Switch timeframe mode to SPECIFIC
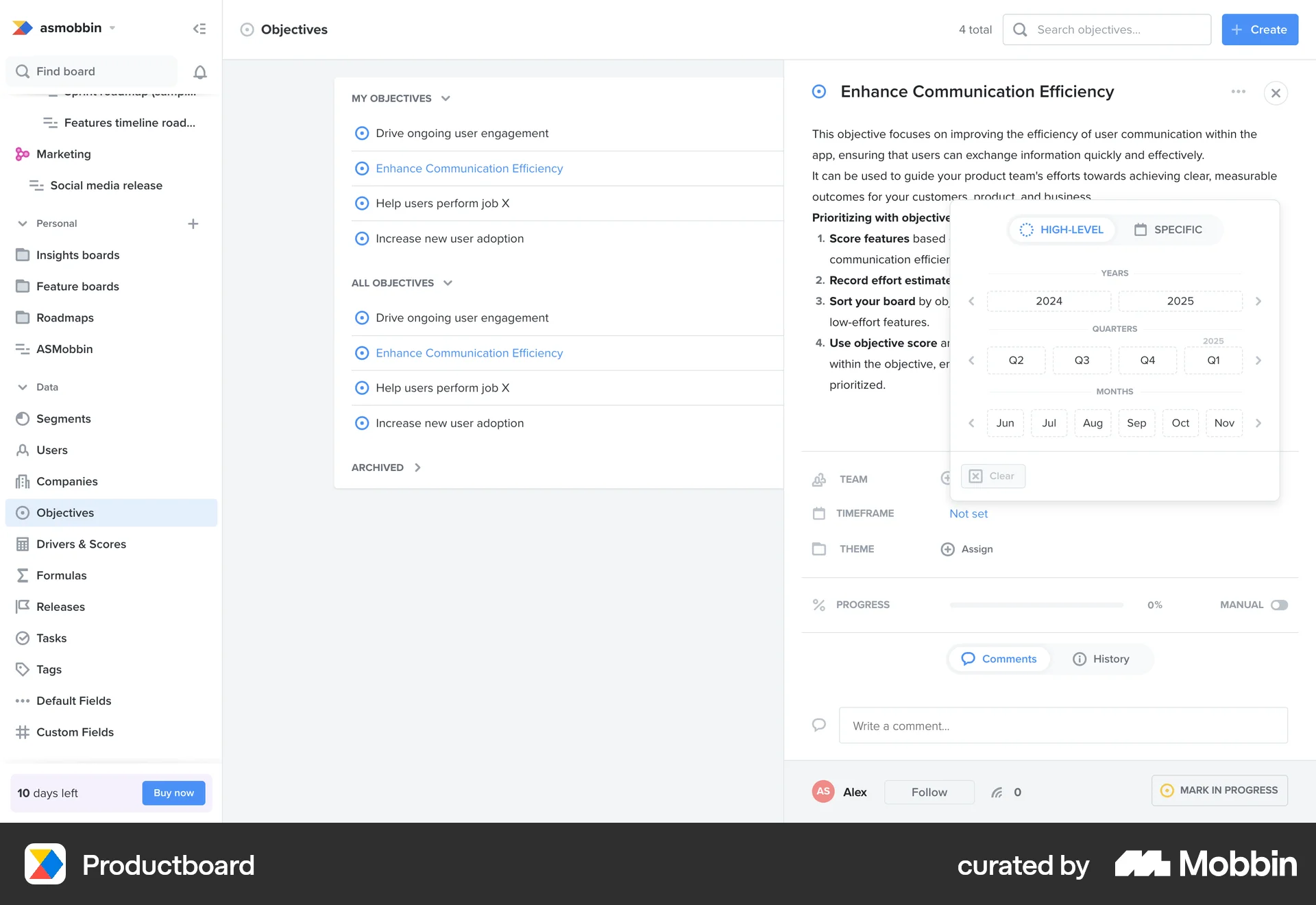The height and width of the screenshot is (905, 1316). click(1169, 230)
